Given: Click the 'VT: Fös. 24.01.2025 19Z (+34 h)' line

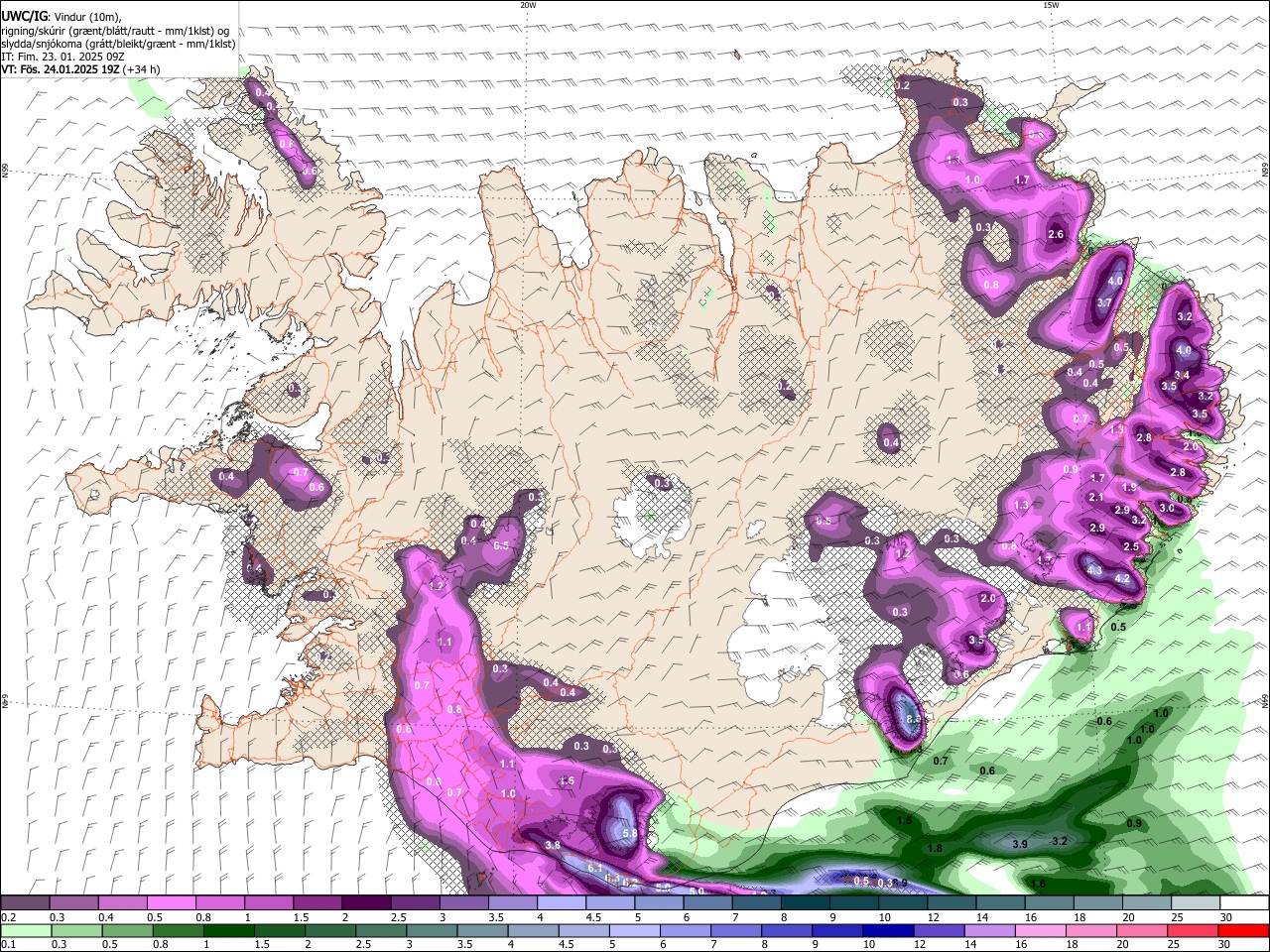Looking at the screenshot, I should 80,69.
